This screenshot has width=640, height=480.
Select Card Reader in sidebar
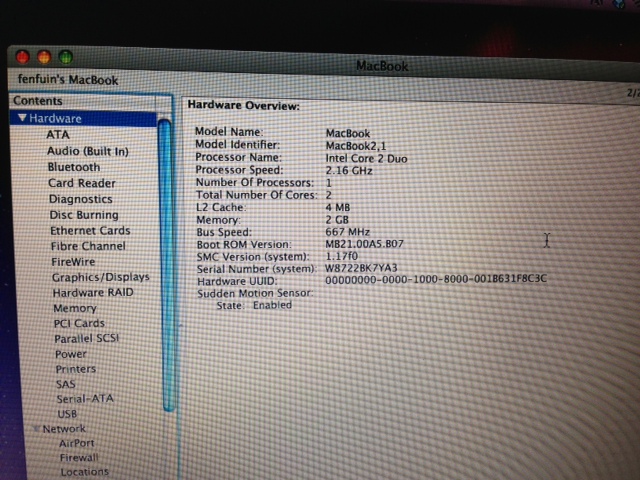tap(82, 183)
